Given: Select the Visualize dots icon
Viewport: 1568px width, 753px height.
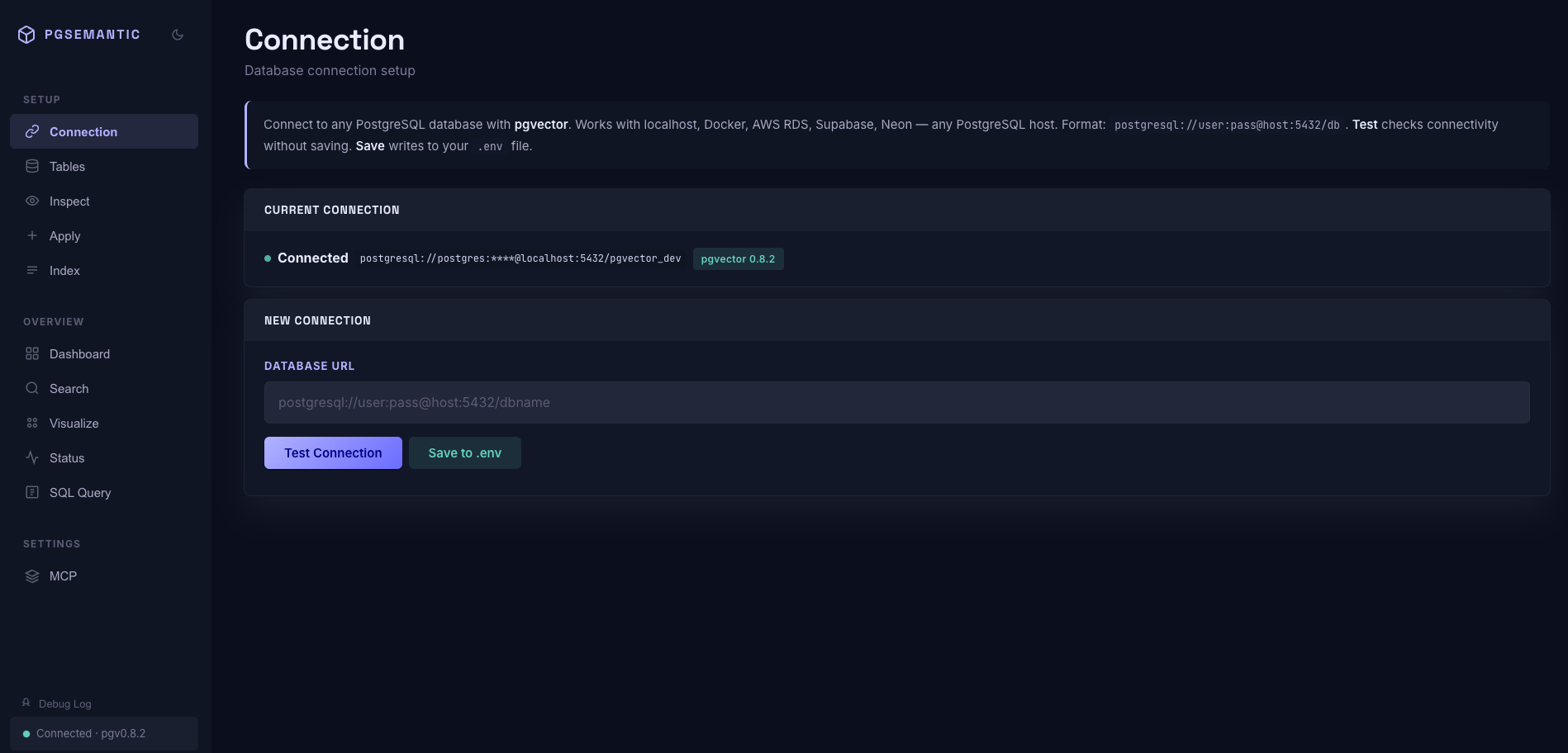Looking at the screenshot, I should pyautogui.click(x=32, y=423).
